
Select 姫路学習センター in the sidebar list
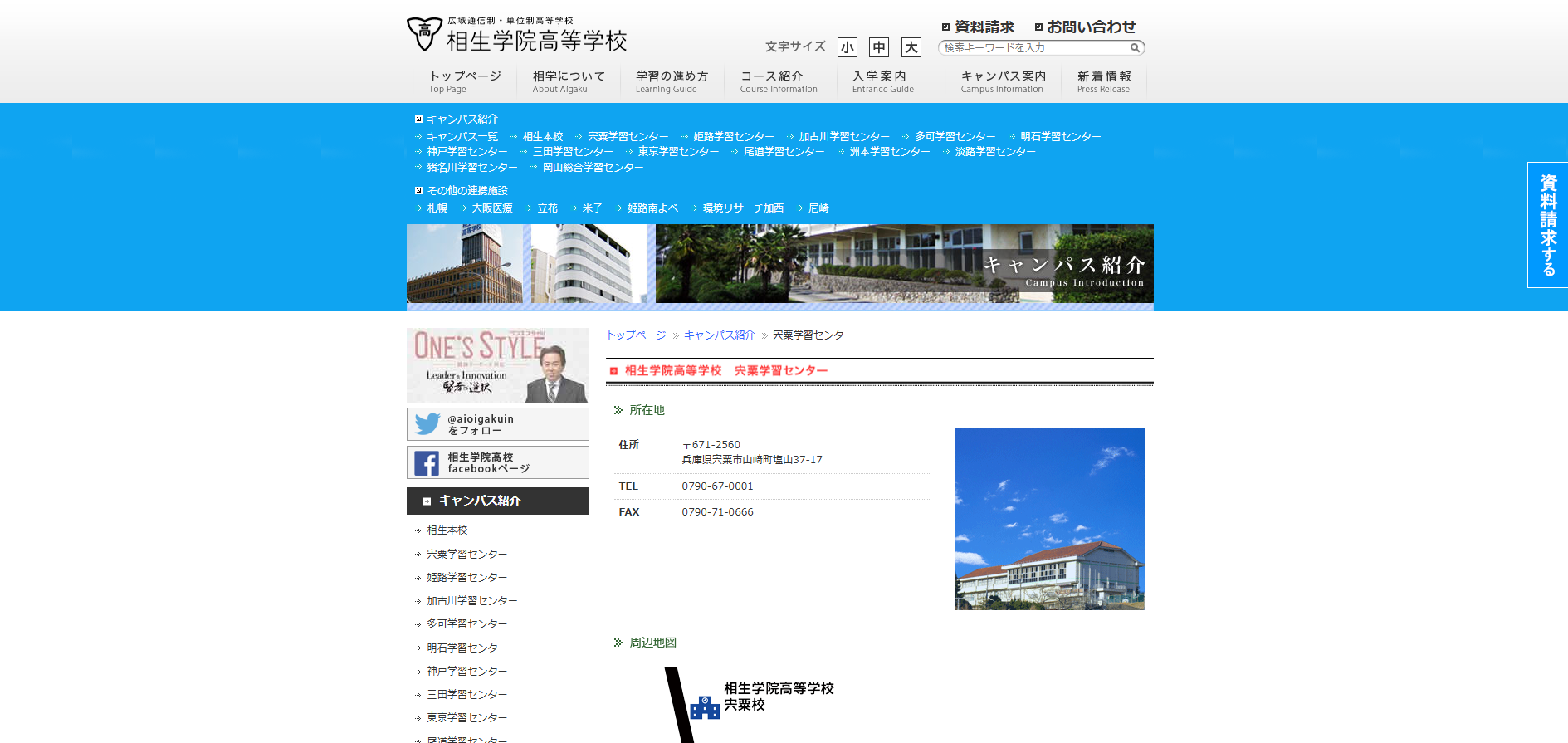[466, 578]
